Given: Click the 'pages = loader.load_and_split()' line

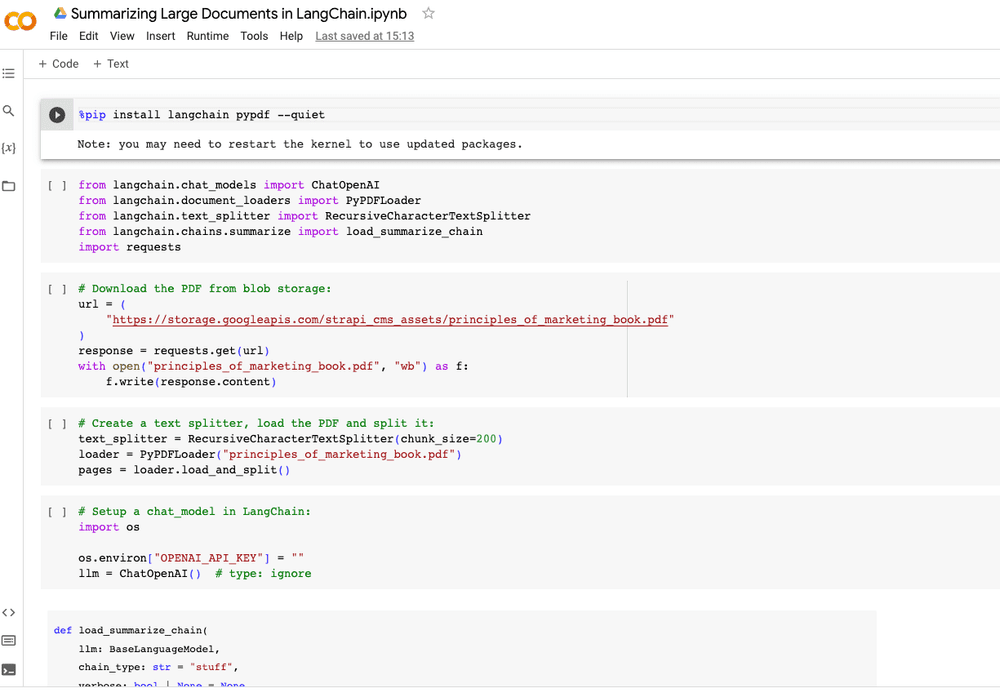Looking at the screenshot, I should point(184,470).
